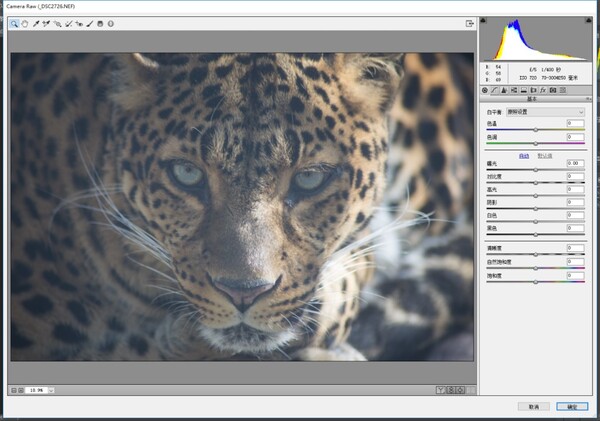Open the HSL / Grayscale panel tab
This screenshot has width=600, height=421.
(x=514, y=90)
